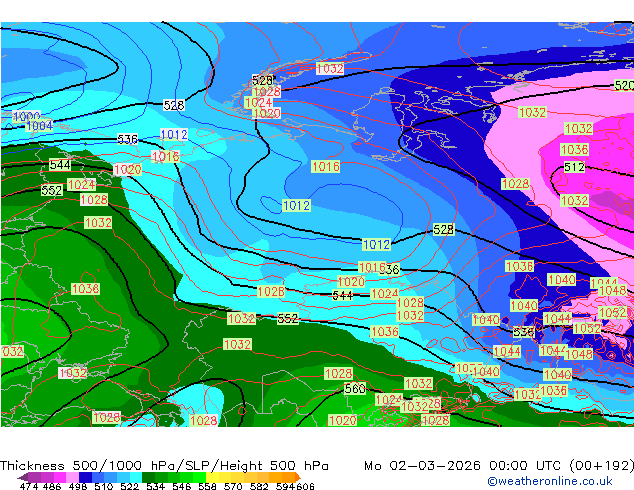
Task: Click the 1004 pressure label on the map
Action: [39, 126]
